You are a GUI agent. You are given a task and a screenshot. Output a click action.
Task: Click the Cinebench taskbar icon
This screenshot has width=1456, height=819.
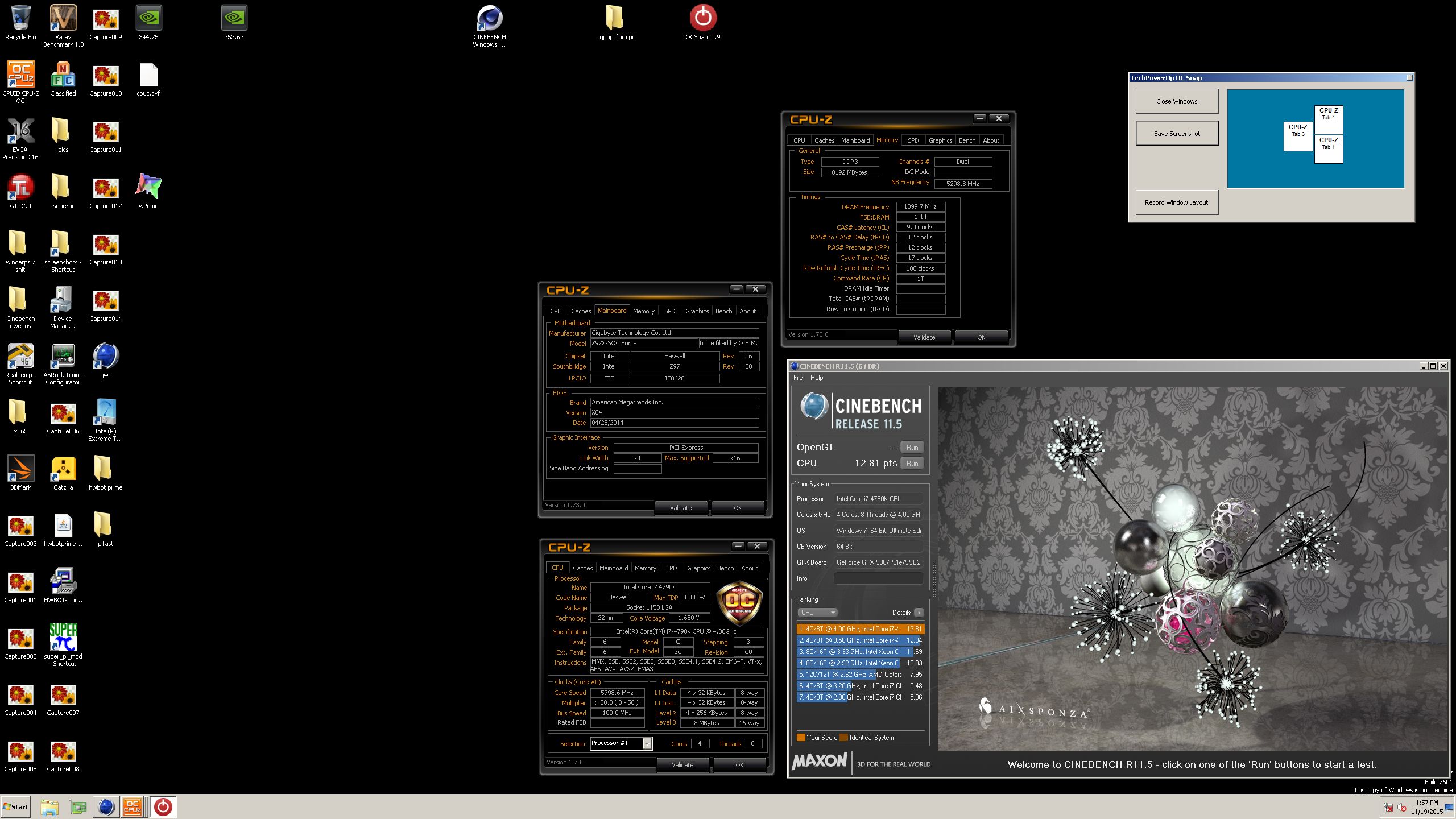[106, 807]
